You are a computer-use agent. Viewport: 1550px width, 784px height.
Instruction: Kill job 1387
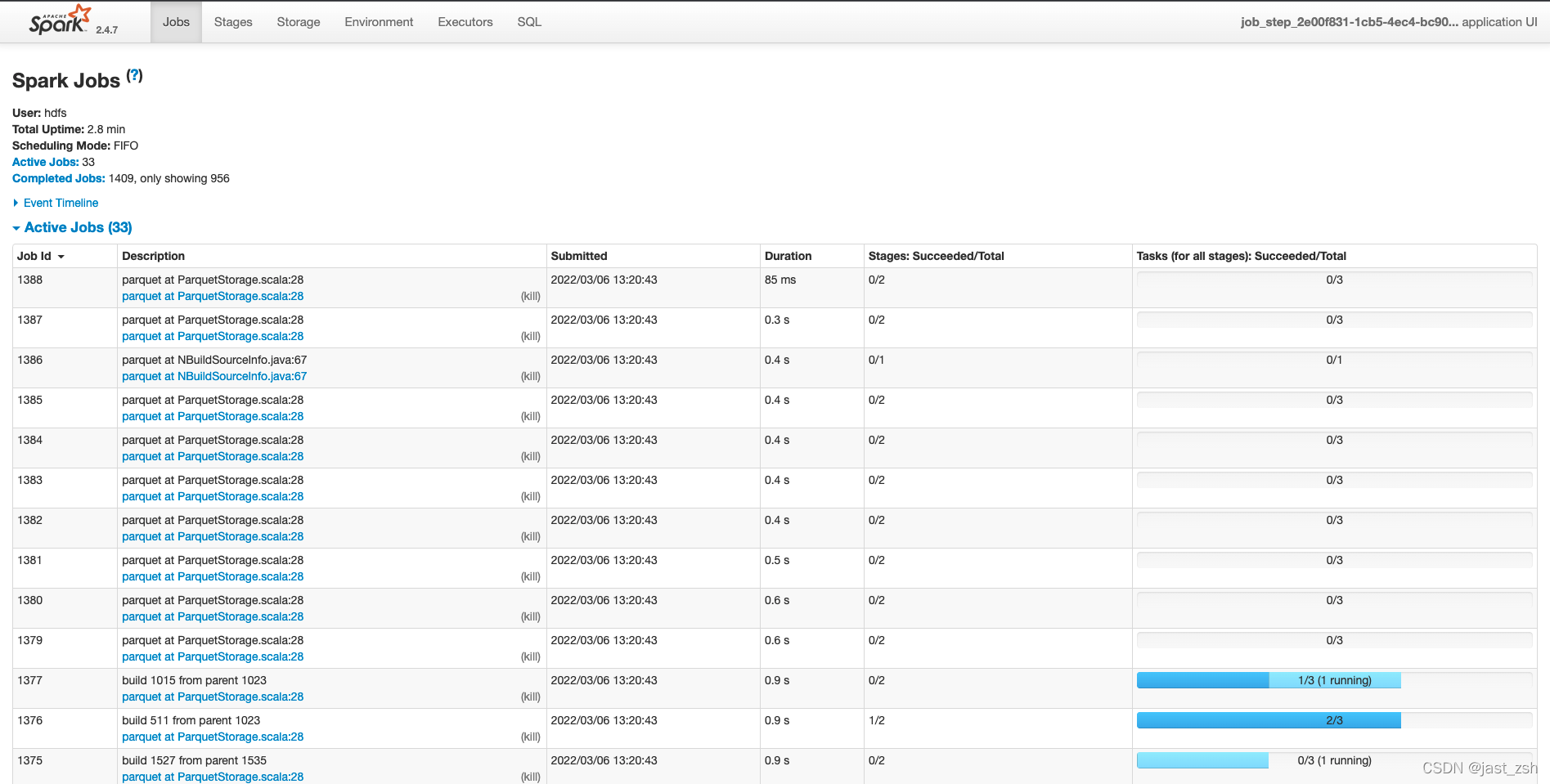pyautogui.click(x=531, y=336)
